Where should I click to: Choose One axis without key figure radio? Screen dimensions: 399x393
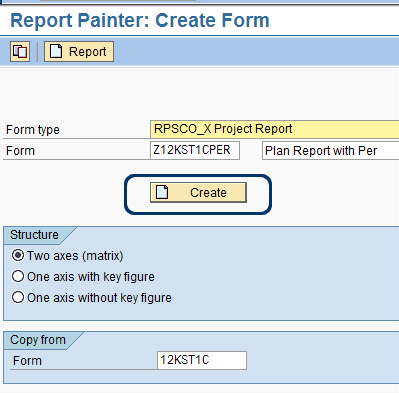(18, 298)
